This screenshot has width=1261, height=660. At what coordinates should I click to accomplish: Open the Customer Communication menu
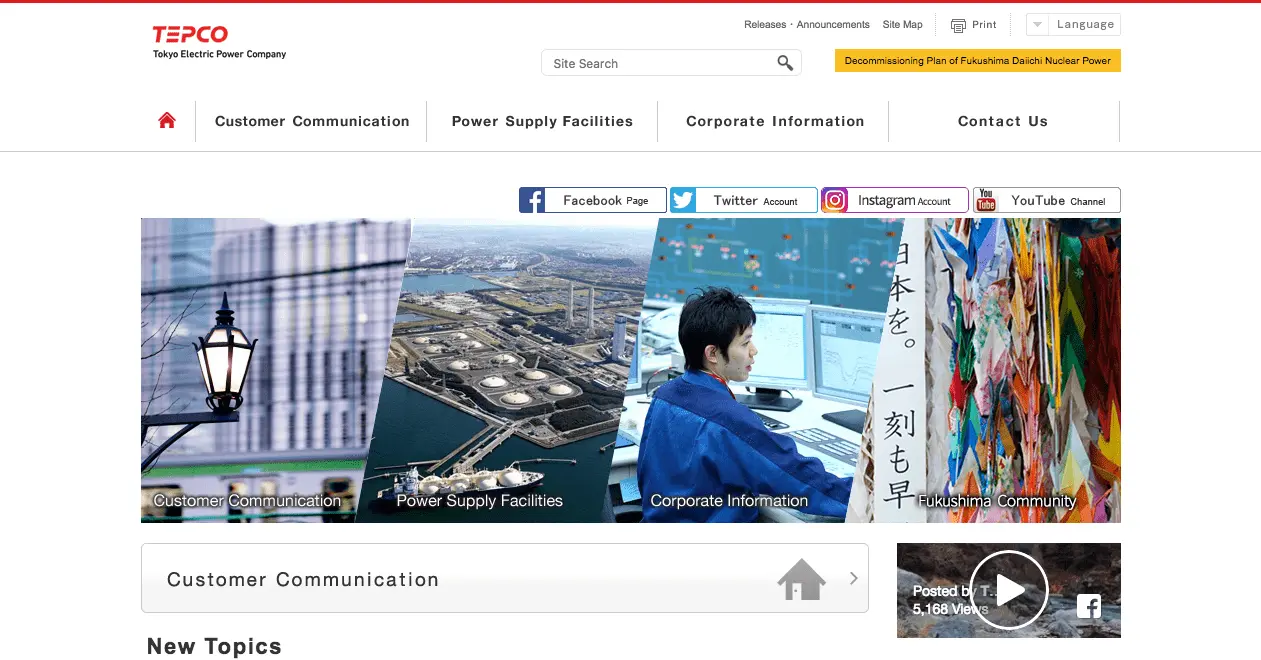(312, 121)
